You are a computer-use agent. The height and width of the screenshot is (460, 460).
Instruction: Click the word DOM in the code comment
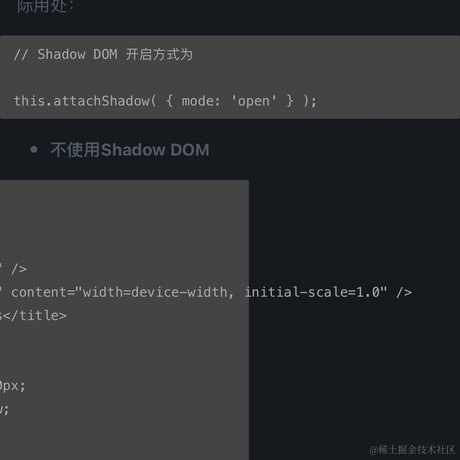105,54
